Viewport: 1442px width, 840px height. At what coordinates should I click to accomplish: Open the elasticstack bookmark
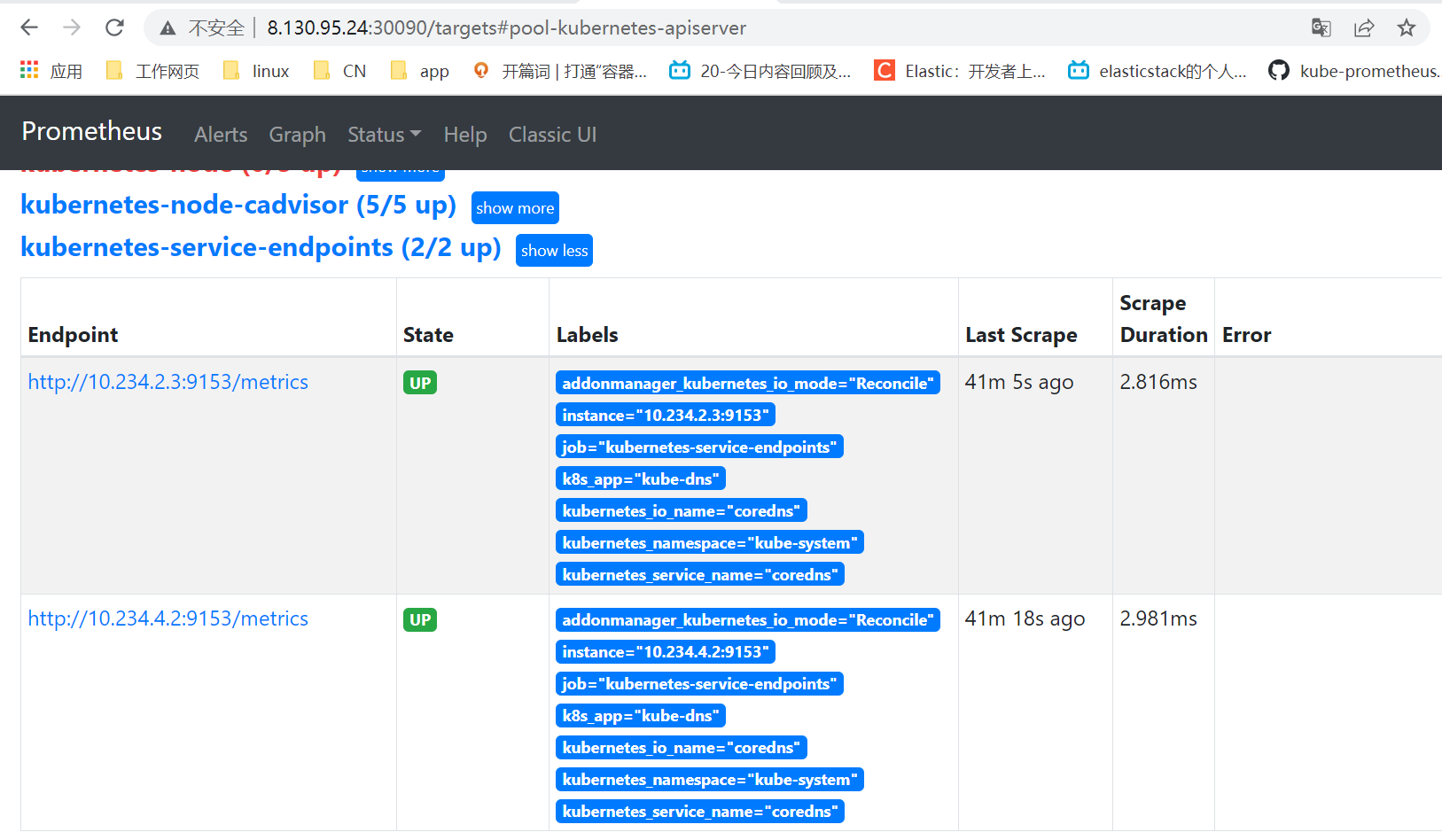click(1157, 71)
